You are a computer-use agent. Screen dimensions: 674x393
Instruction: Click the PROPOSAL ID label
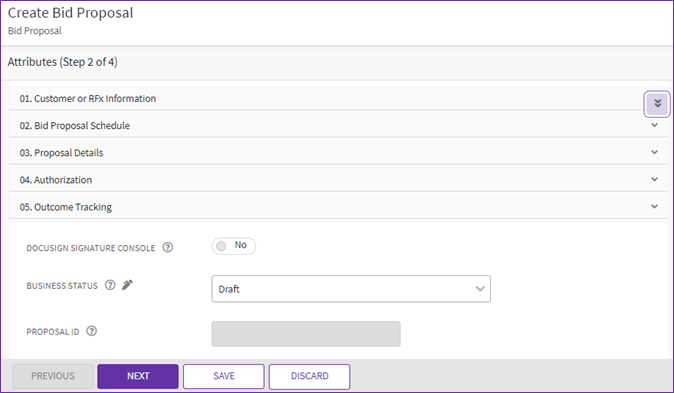click(x=53, y=332)
